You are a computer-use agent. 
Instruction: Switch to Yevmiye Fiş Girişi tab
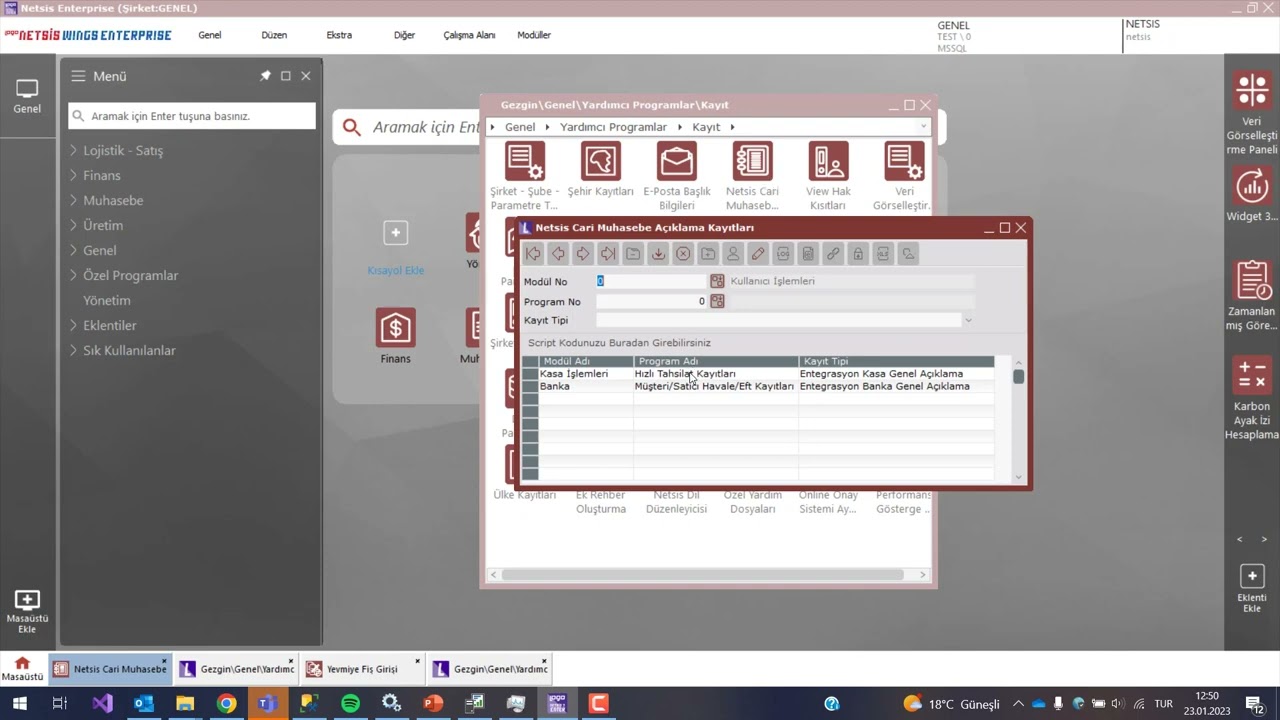point(362,669)
